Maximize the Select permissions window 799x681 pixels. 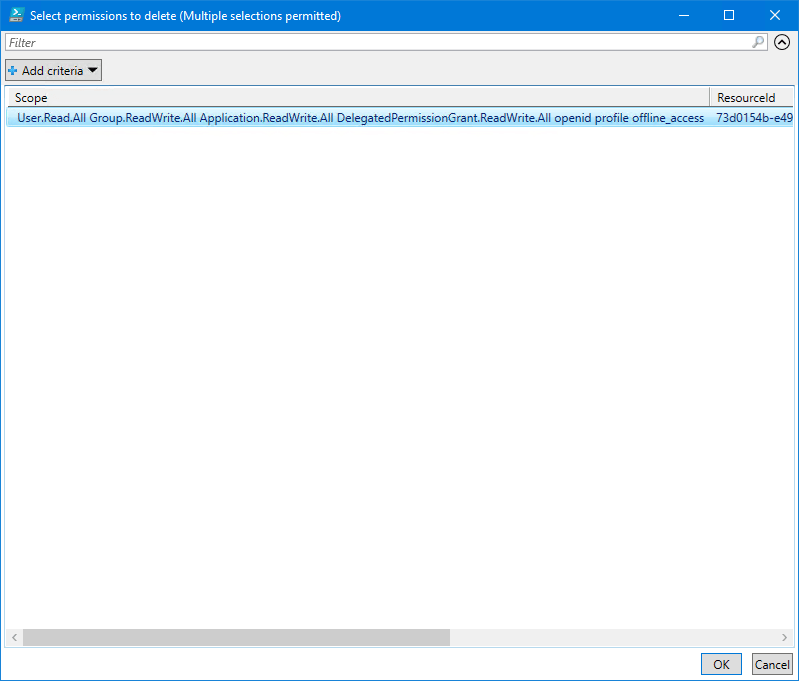point(729,16)
